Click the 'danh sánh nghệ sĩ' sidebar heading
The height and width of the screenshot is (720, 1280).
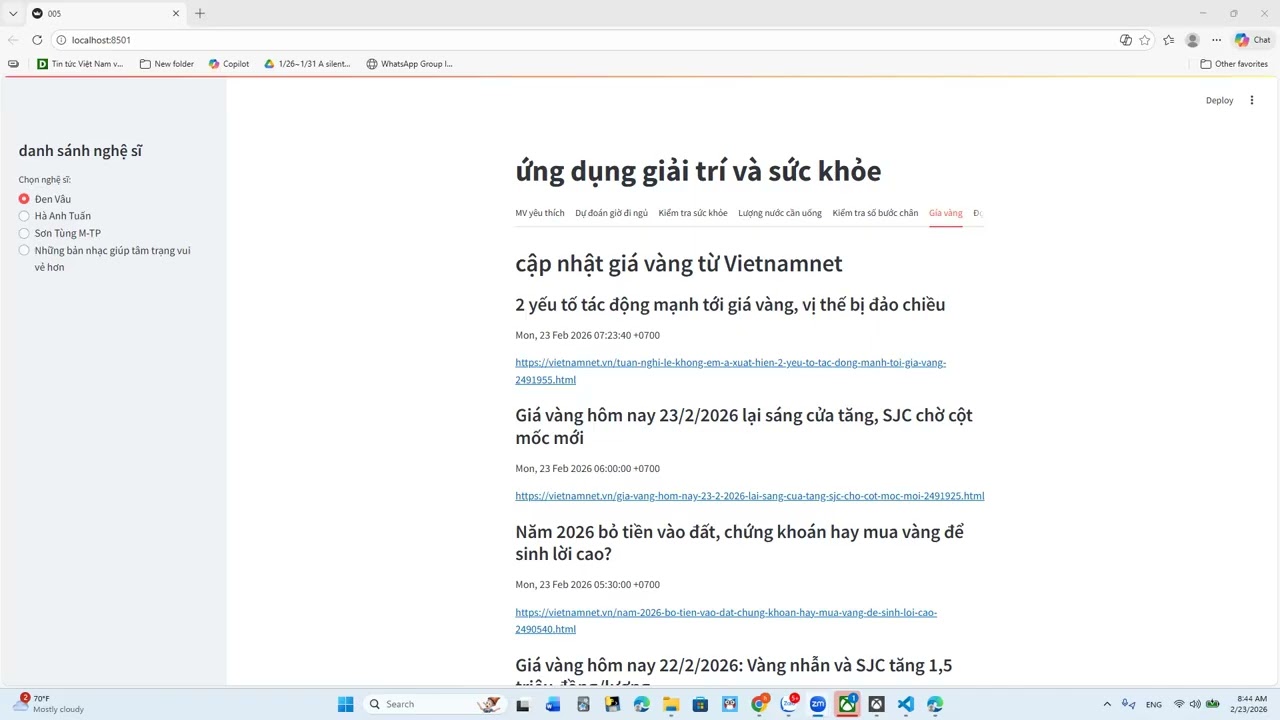[x=80, y=151]
